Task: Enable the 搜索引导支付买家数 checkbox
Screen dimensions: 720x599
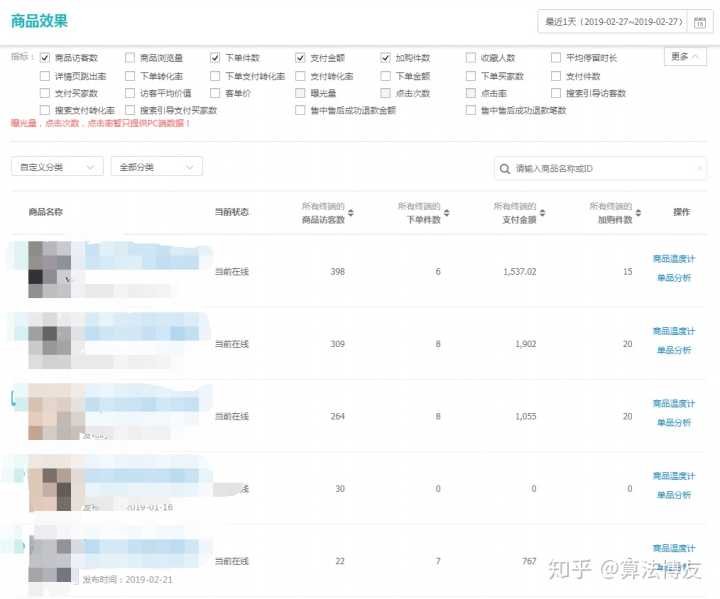Action: (130, 110)
